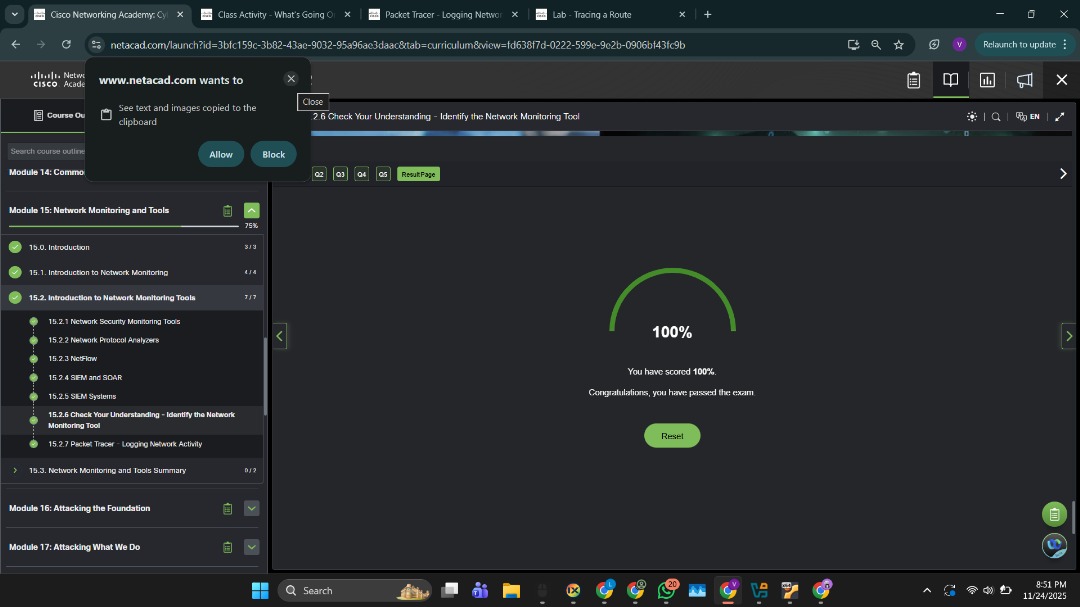
Task: Block clipboard access for netacad.com
Action: [272, 154]
